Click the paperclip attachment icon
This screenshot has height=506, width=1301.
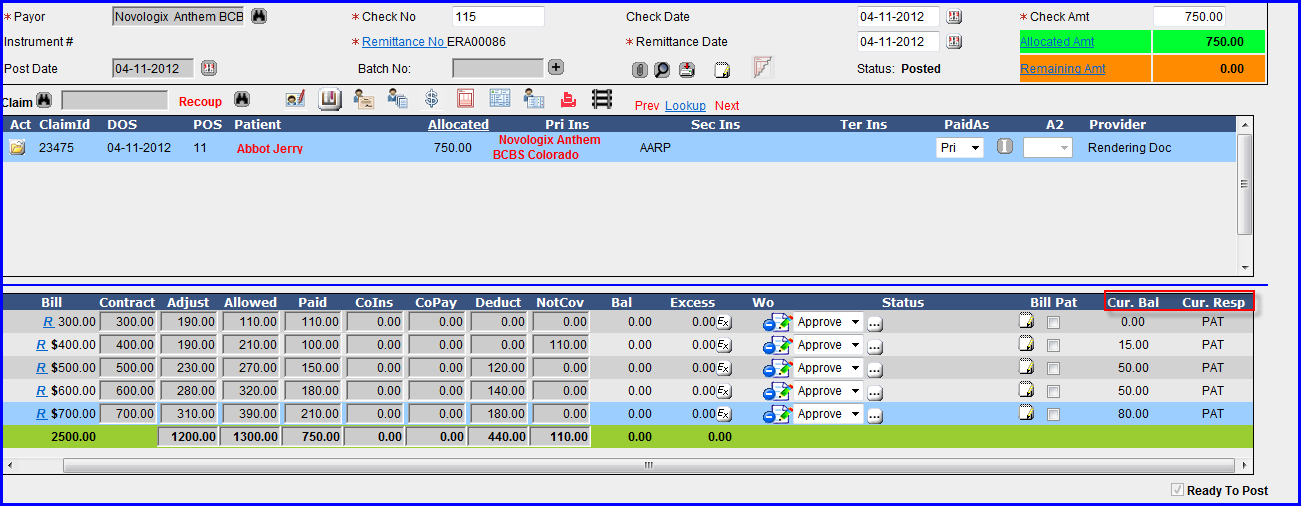(640, 70)
